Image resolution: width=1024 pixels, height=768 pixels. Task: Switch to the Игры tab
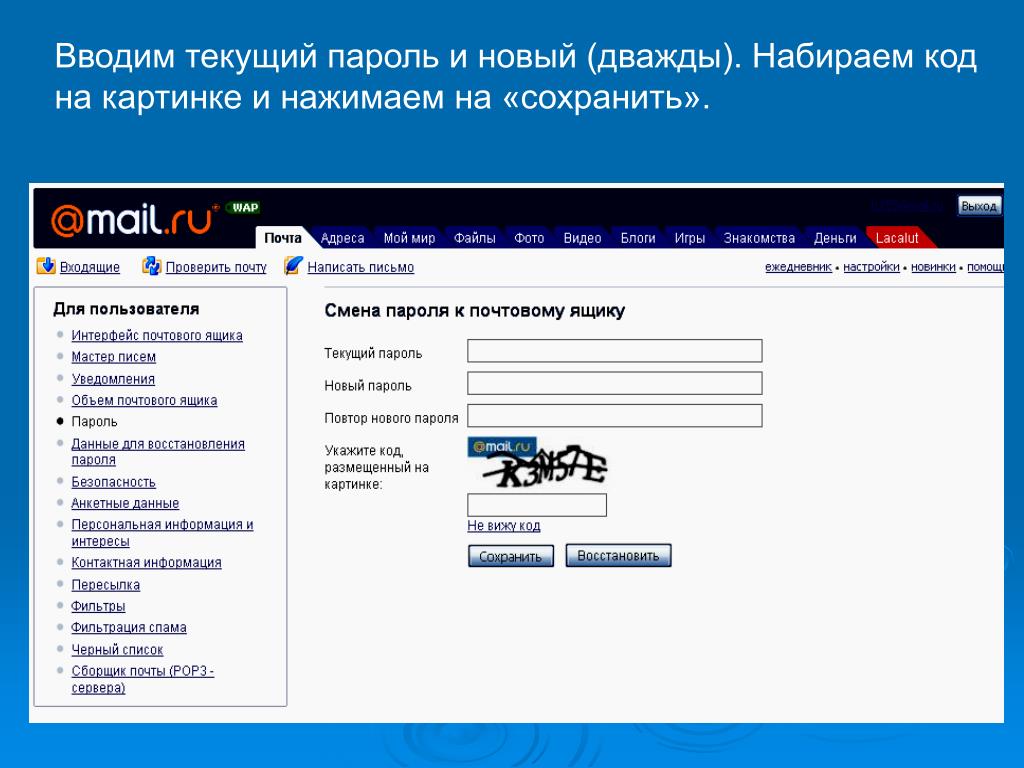coord(690,238)
